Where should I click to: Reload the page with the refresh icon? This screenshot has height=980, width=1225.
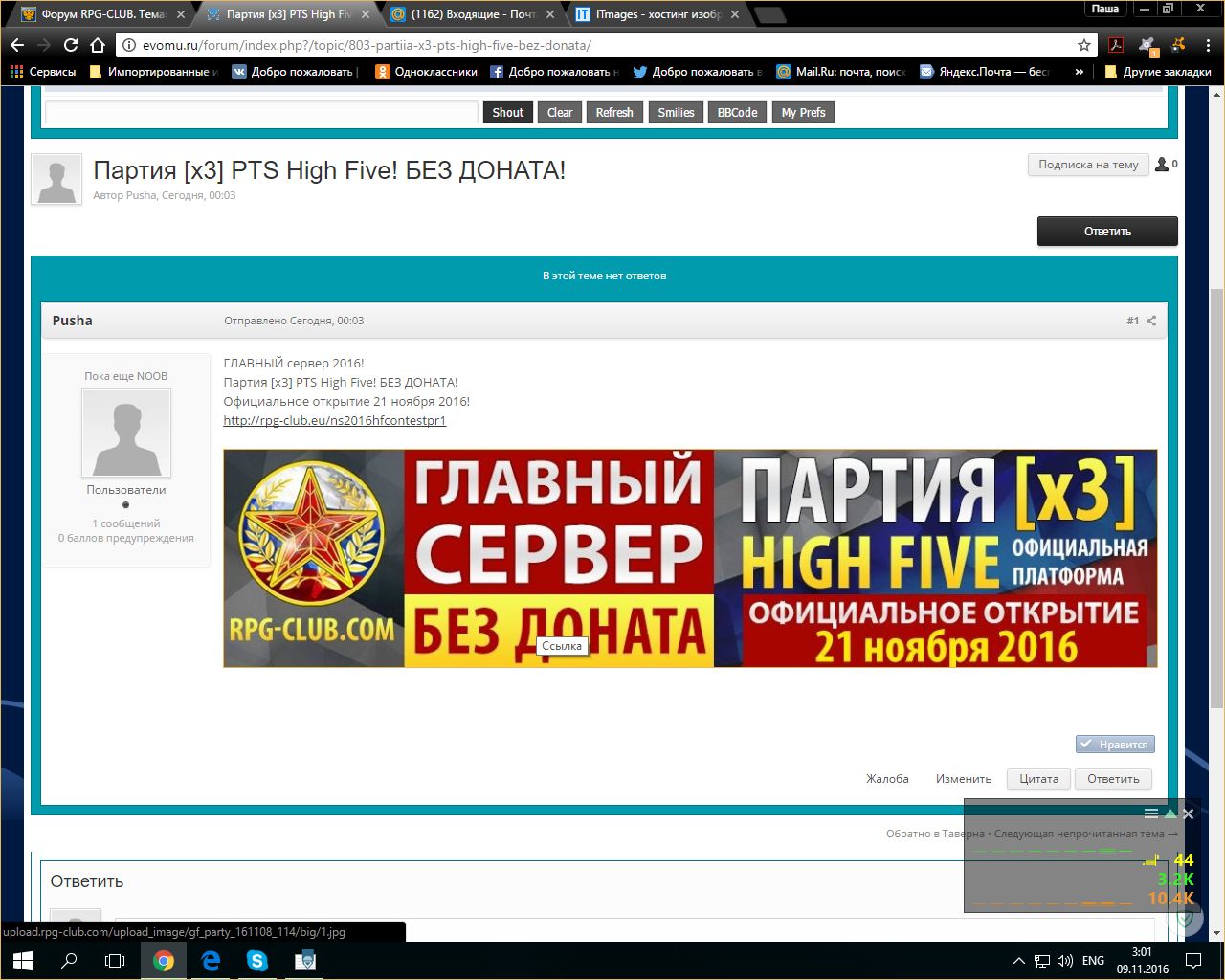(71, 45)
